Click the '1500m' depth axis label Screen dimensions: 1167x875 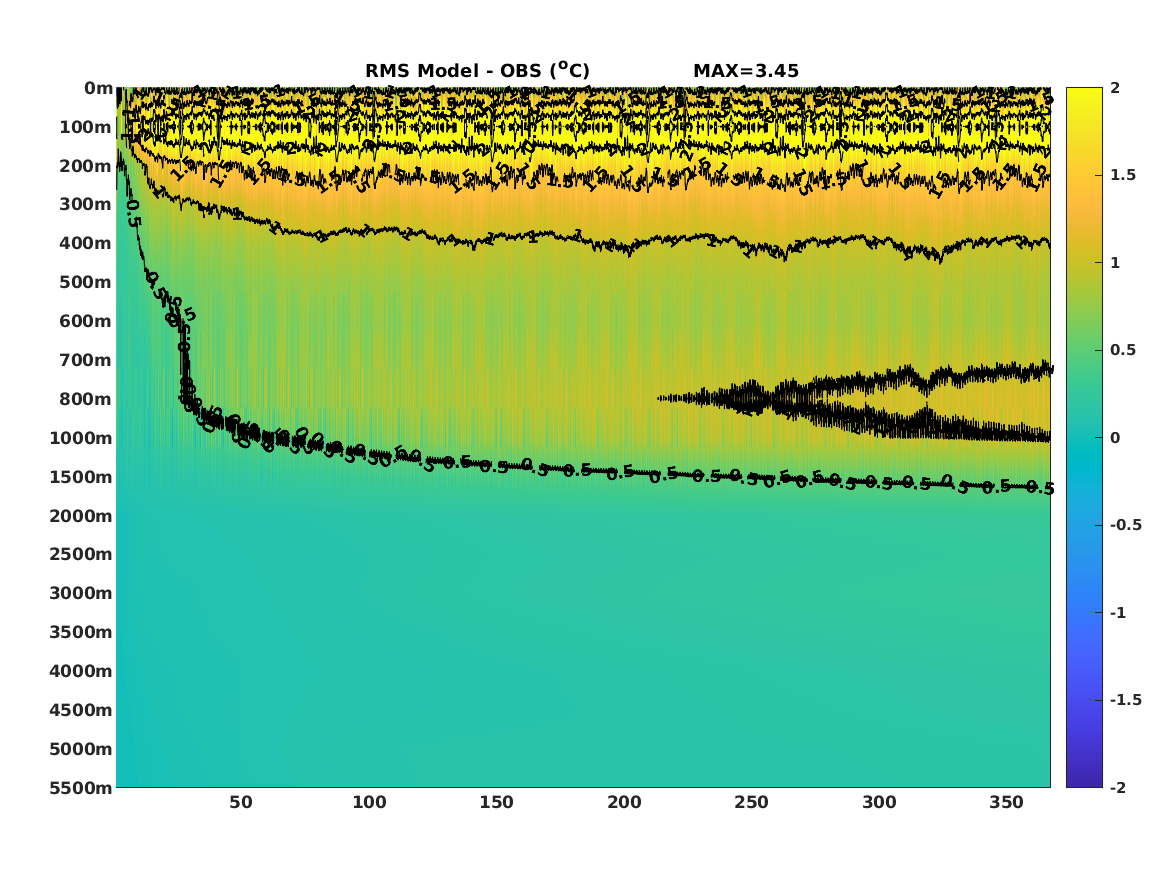(81, 477)
